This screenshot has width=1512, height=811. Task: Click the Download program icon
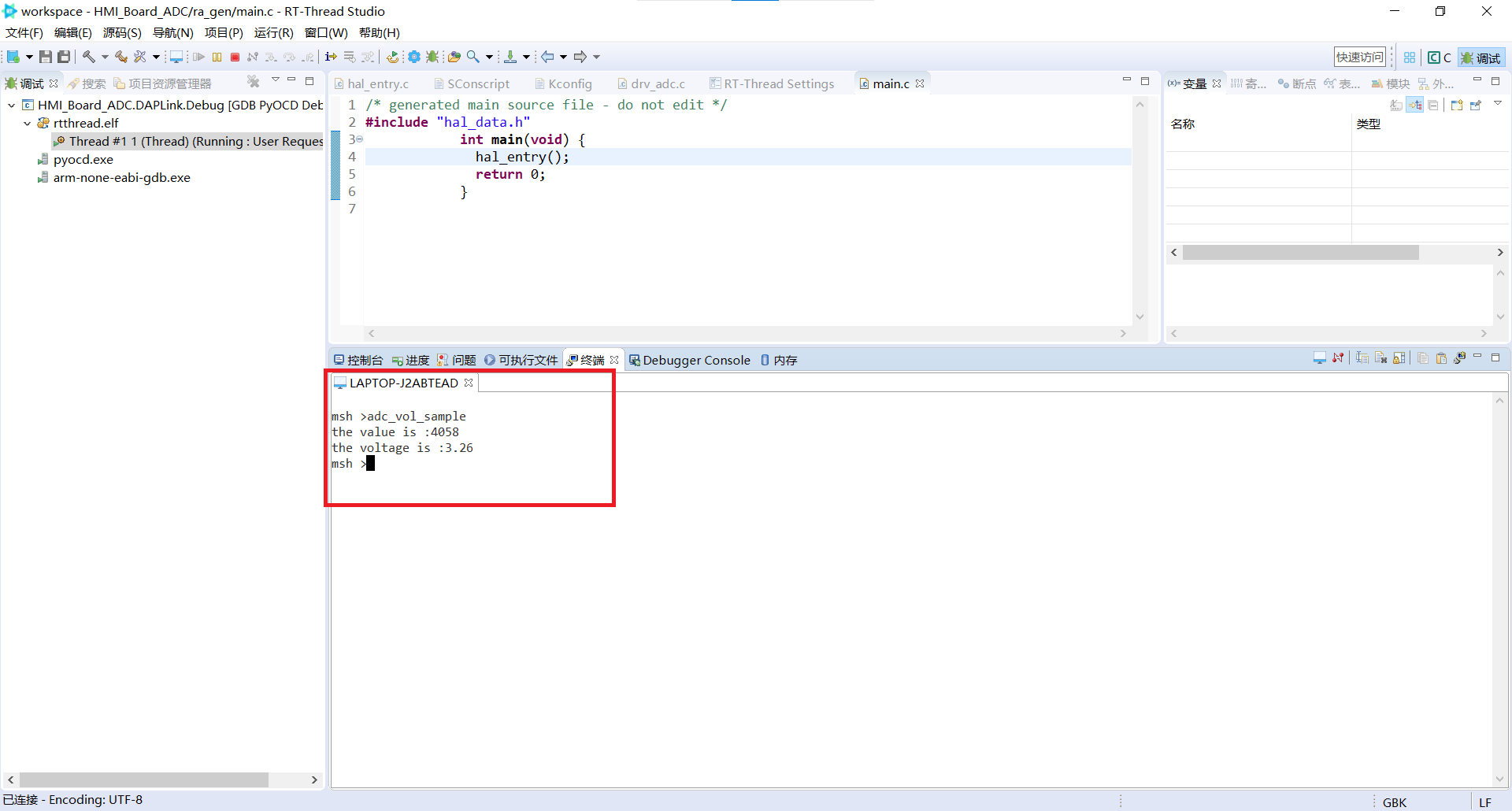point(510,57)
